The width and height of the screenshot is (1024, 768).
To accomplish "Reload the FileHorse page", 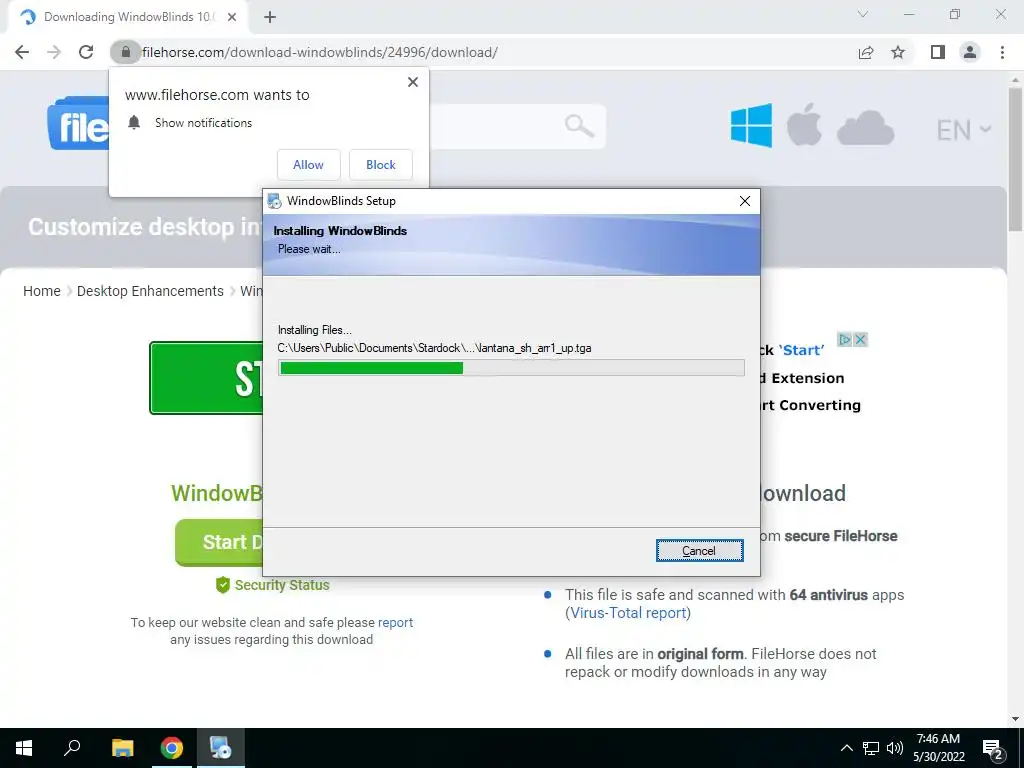I will 86,52.
